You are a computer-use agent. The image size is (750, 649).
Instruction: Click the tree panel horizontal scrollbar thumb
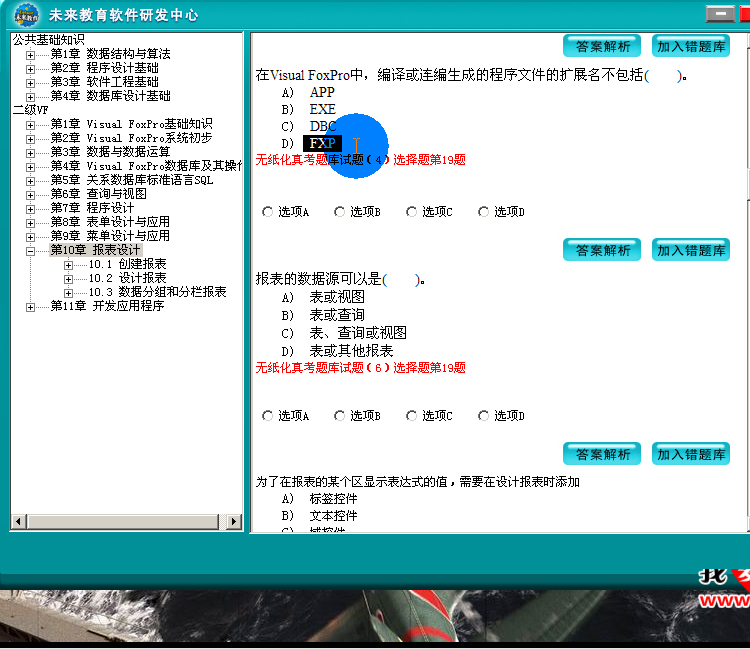(x=123, y=521)
